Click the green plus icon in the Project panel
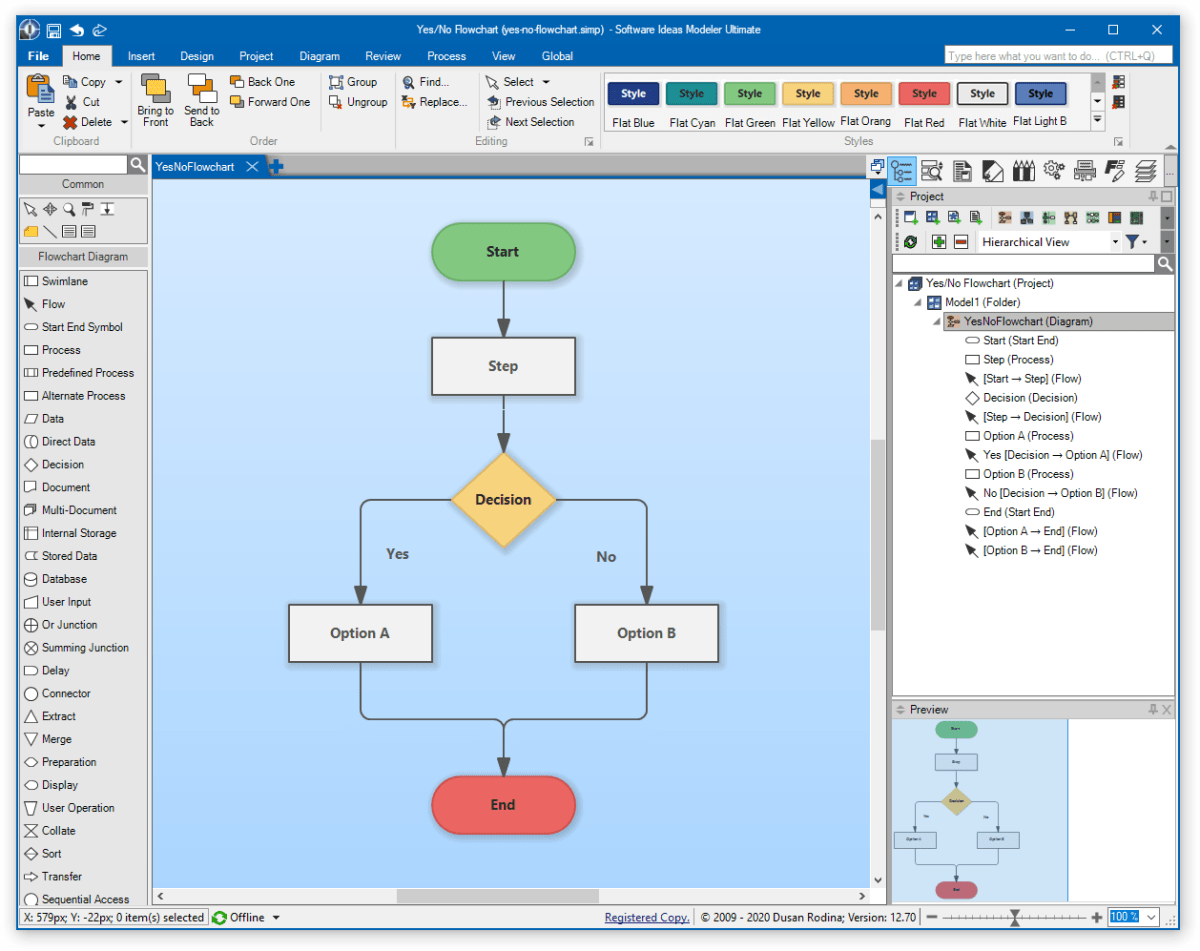Viewport: 1200px width, 951px height. (x=939, y=241)
